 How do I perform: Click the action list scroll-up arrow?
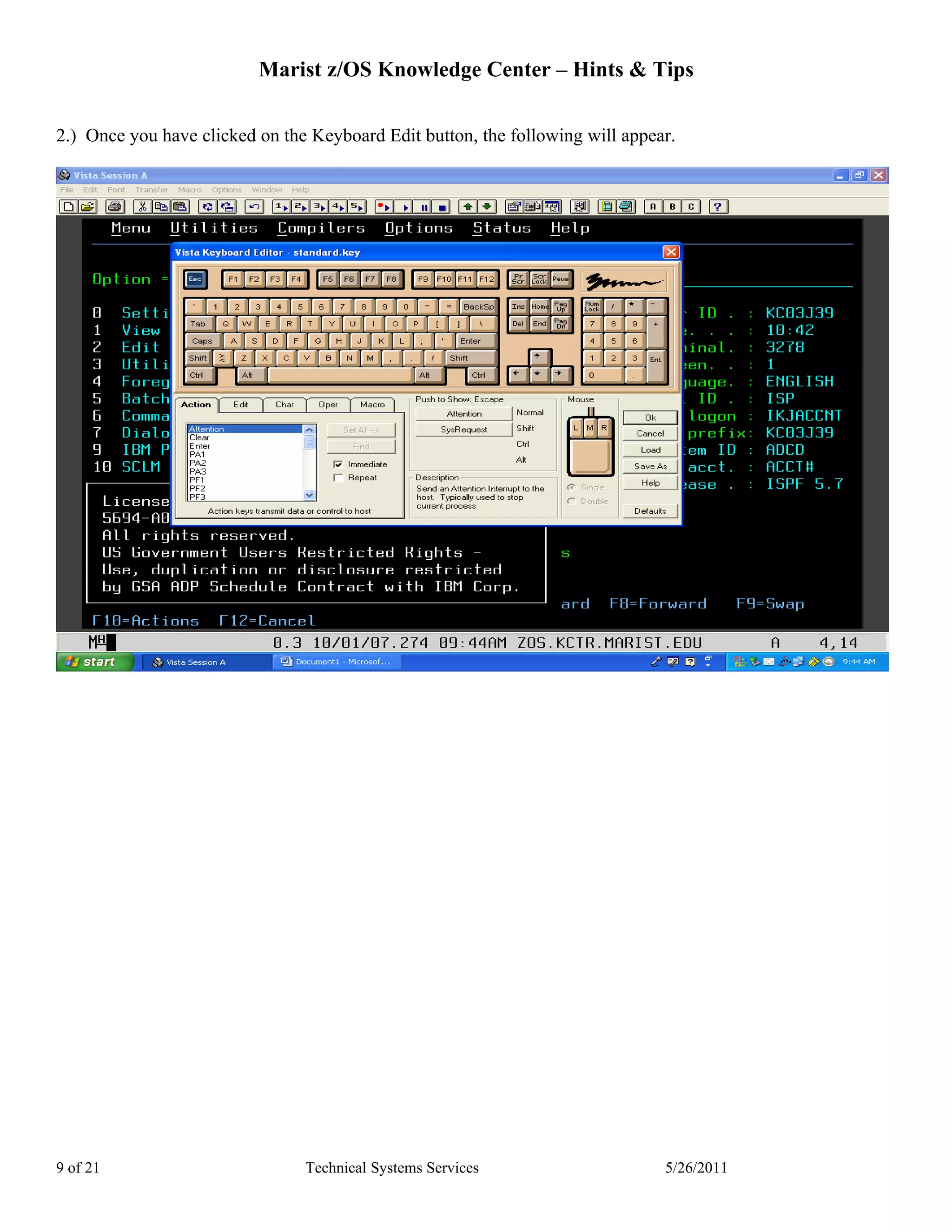(x=309, y=430)
